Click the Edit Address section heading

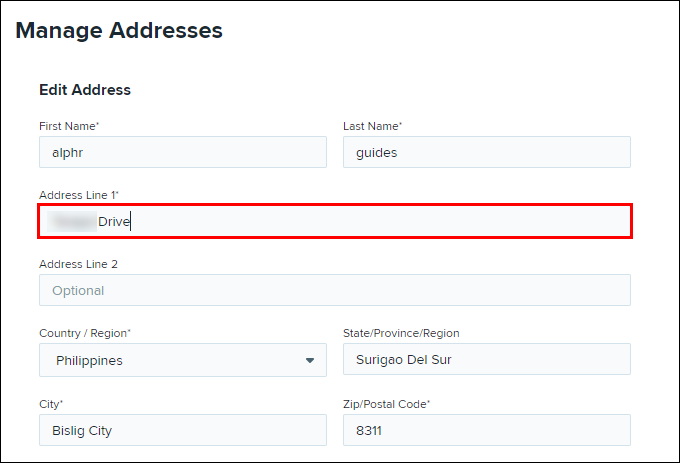coord(85,90)
